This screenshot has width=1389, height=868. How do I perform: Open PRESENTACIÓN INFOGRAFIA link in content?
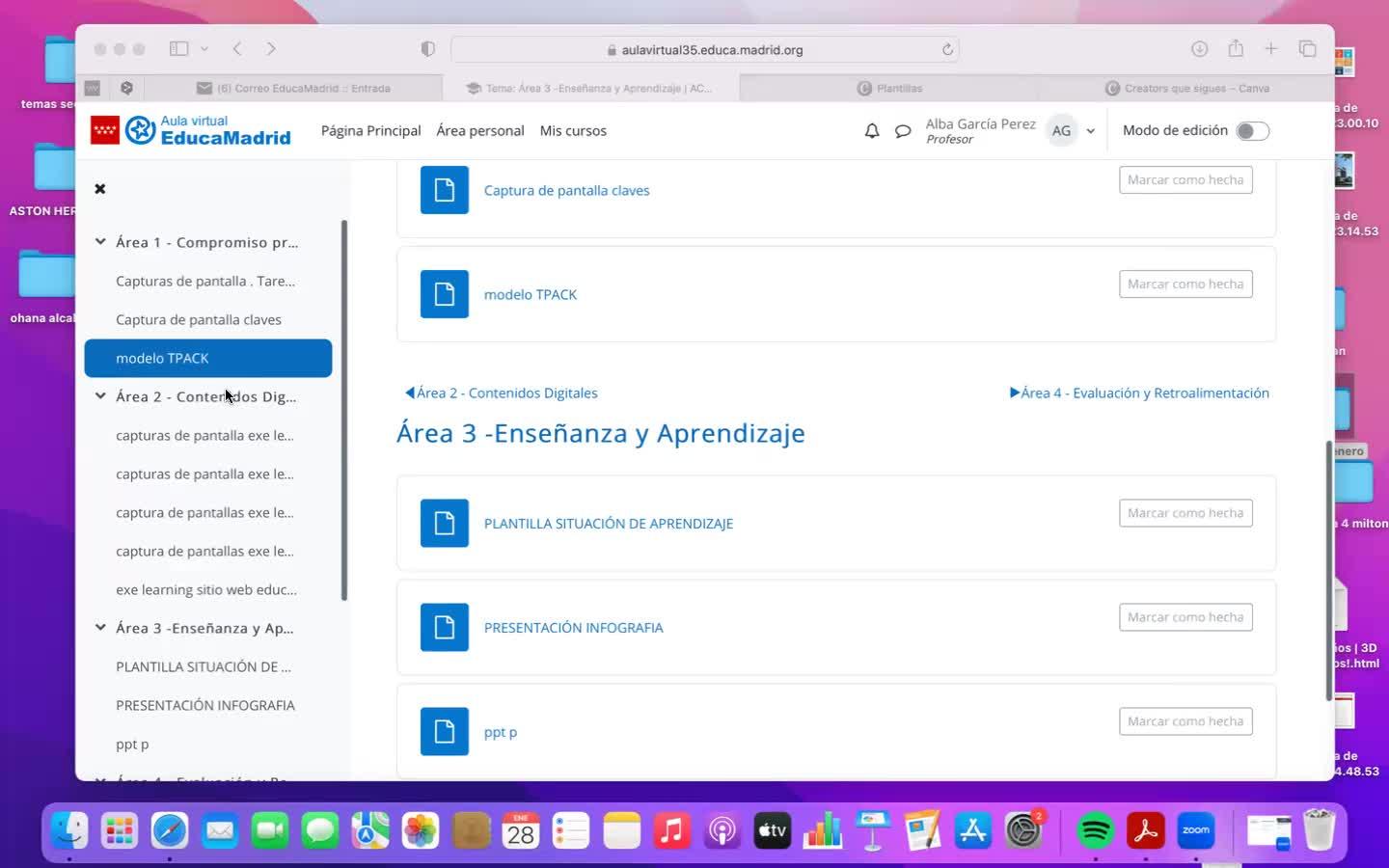tap(573, 628)
